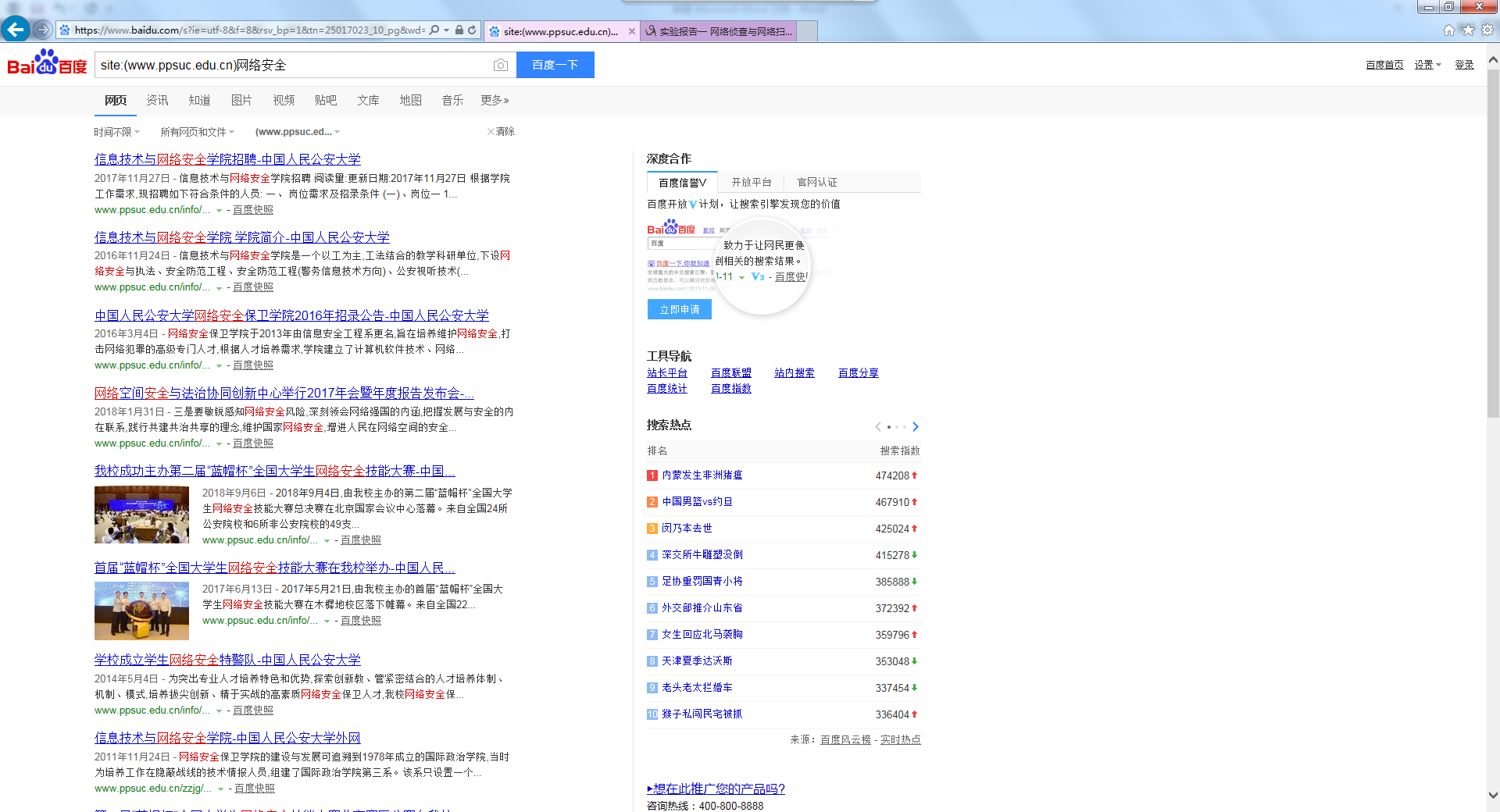Open the 百度指数 tool link
Image resolution: width=1500 pixels, height=812 pixels.
[x=731, y=388]
